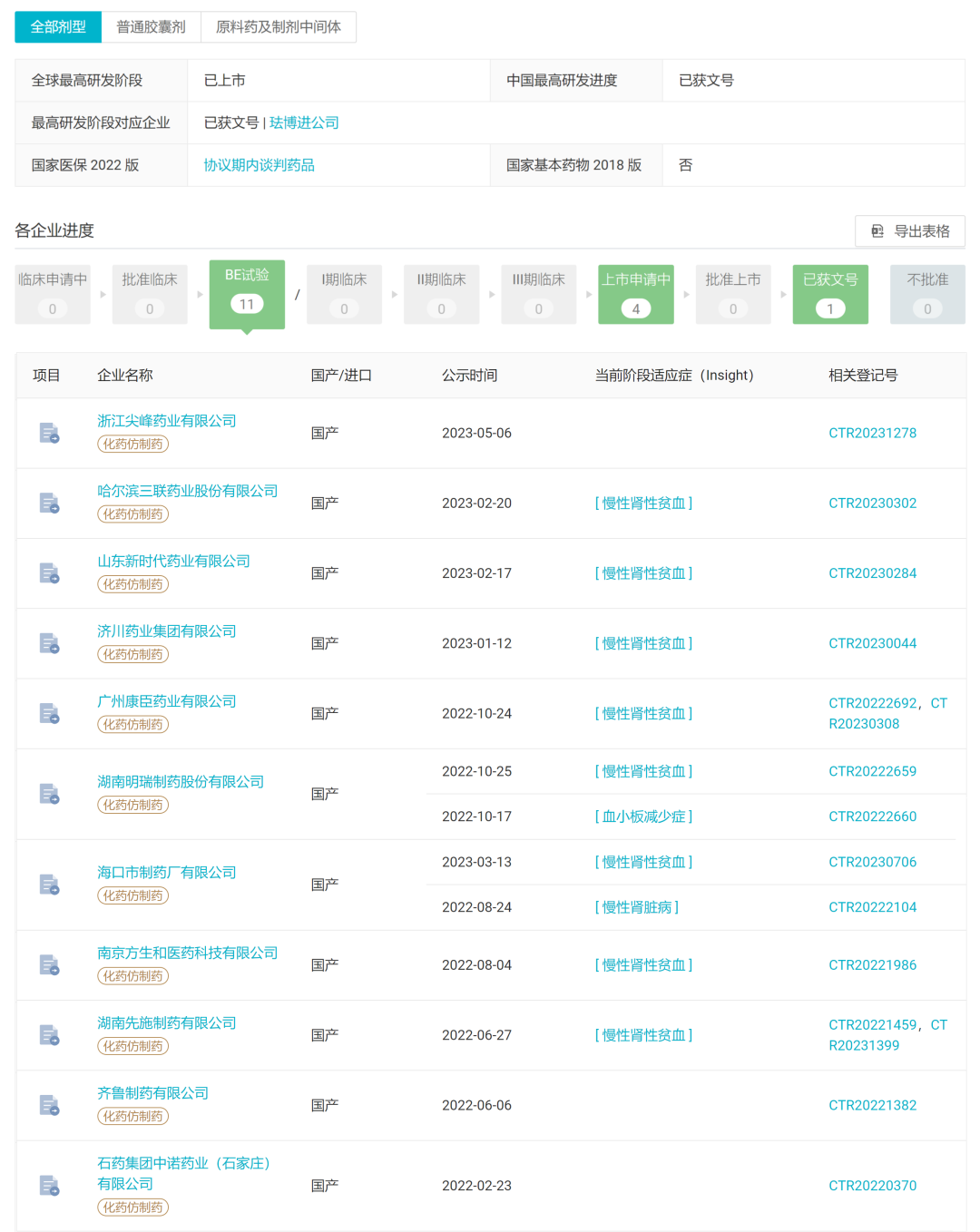Select the 上市申请中 stage with 4
The width and height of the screenshot is (980, 1232).
pos(636,294)
